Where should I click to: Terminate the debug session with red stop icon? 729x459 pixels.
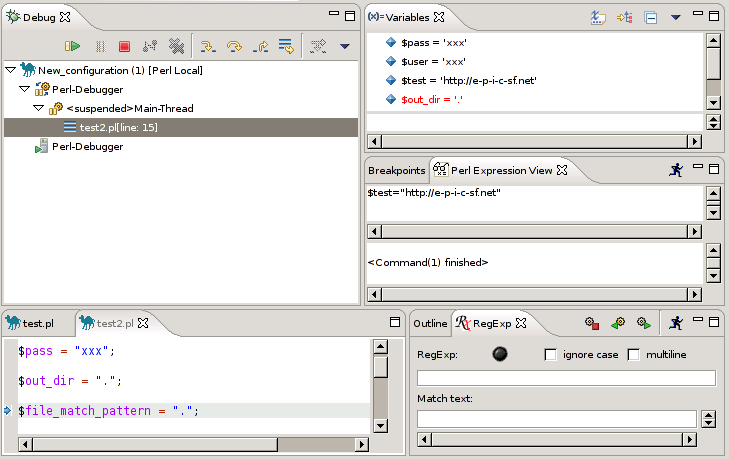(124, 46)
